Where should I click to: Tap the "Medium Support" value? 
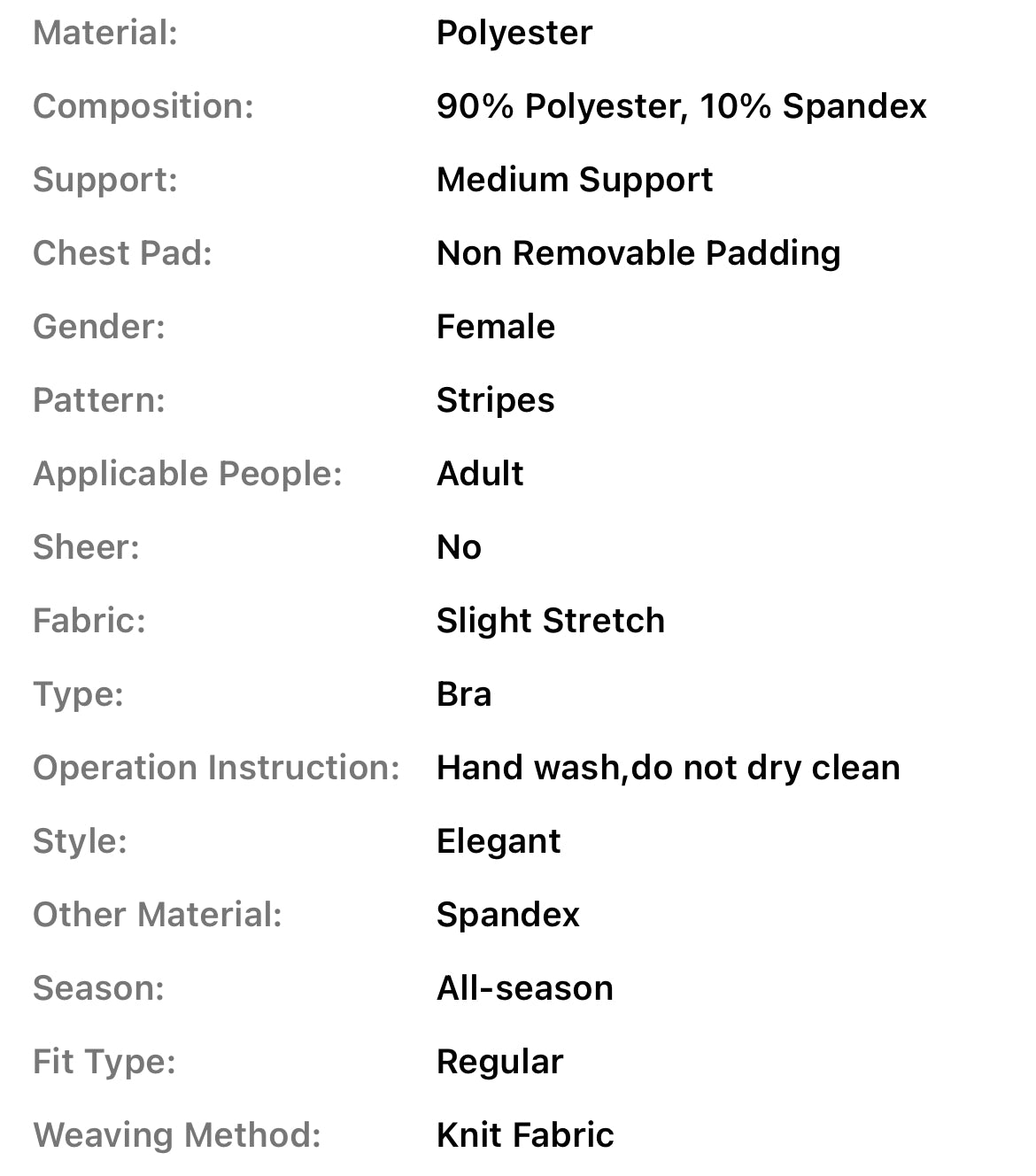[x=574, y=180]
